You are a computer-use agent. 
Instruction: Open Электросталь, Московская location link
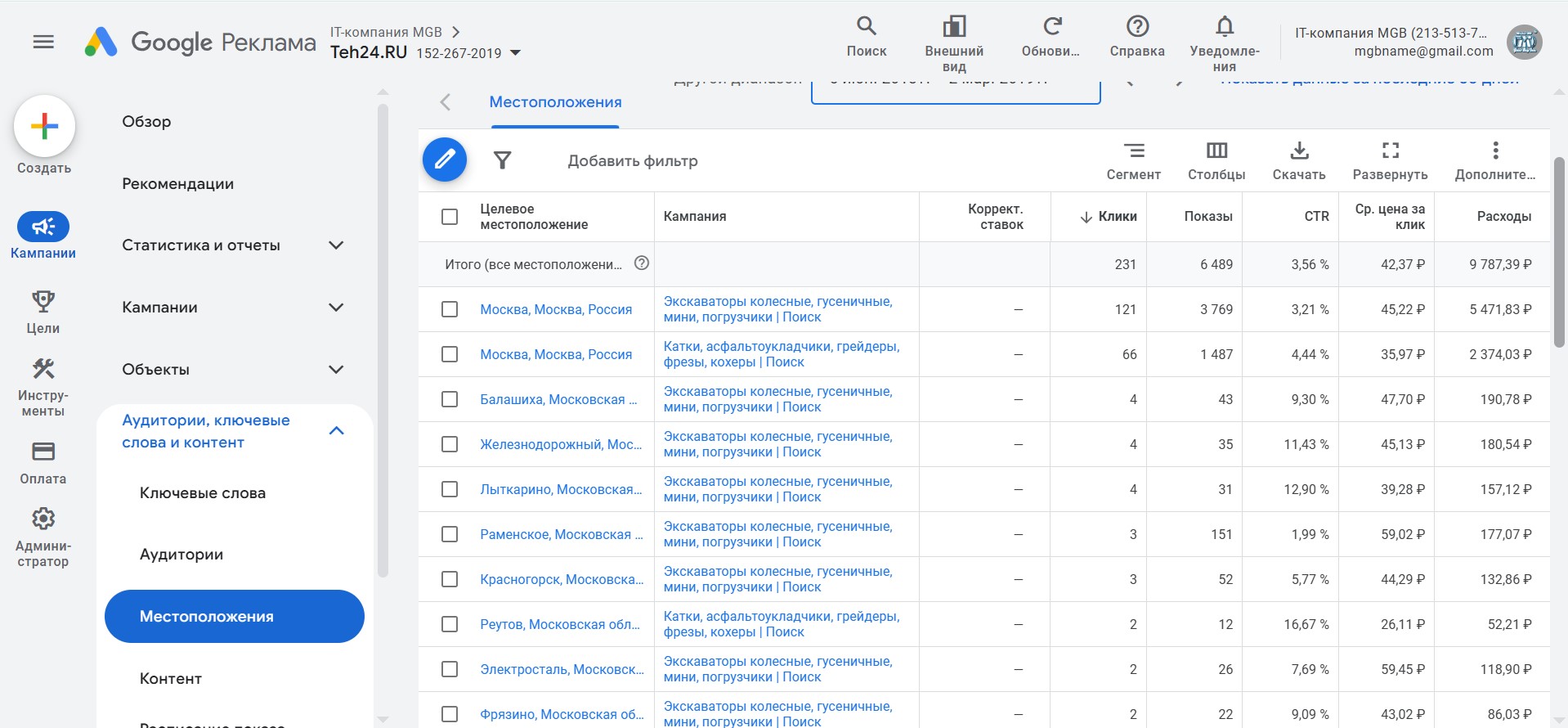click(562, 669)
